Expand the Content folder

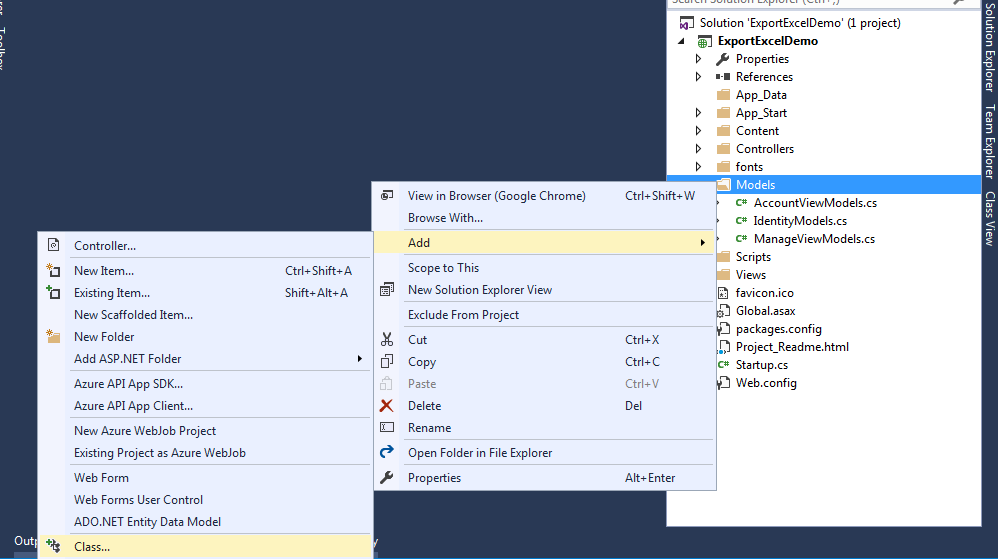click(x=699, y=131)
